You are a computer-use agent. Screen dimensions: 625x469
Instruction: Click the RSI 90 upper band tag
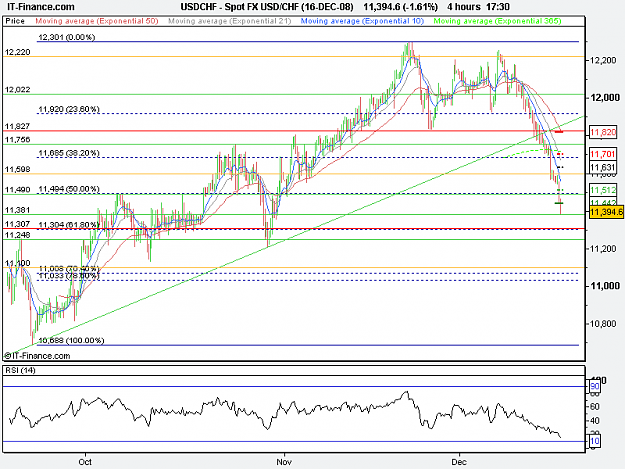pos(595,387)
